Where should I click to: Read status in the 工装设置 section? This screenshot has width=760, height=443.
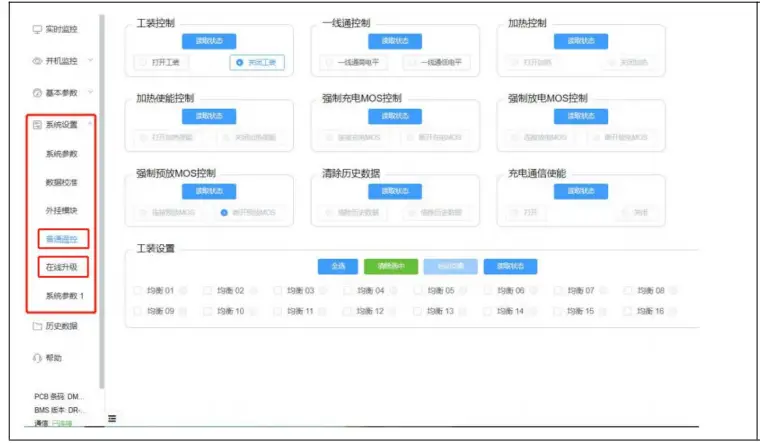point(510,267)
